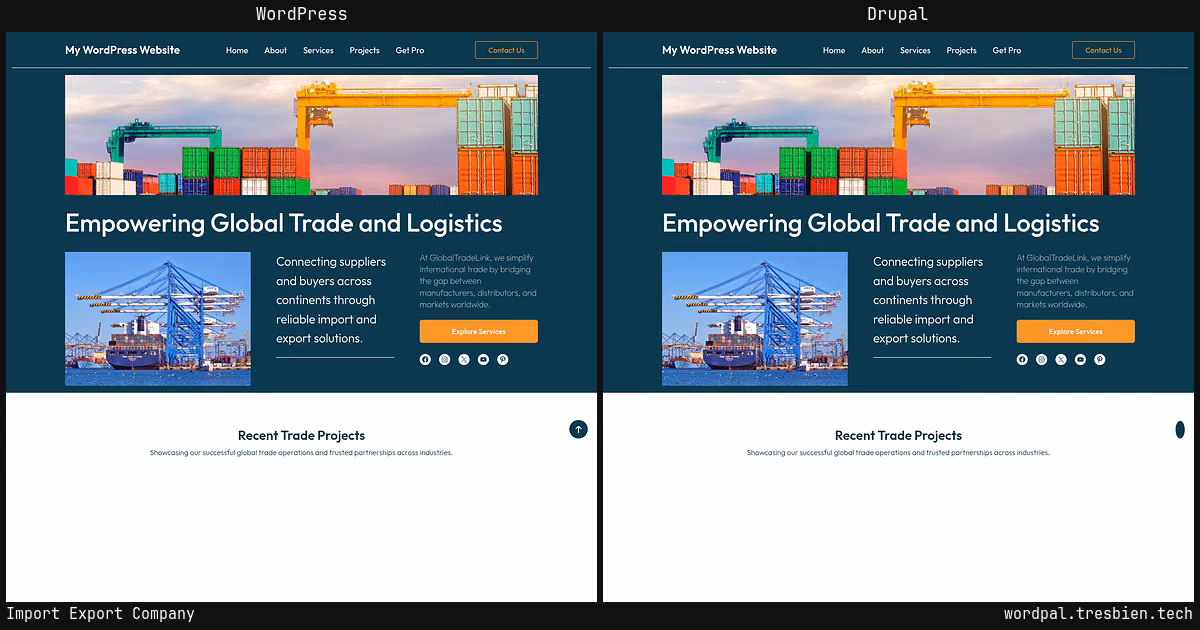Click Empowering Global Trade heading in Drupal panel
Viewport: 1200px width, 630px height.
(881, 223)
